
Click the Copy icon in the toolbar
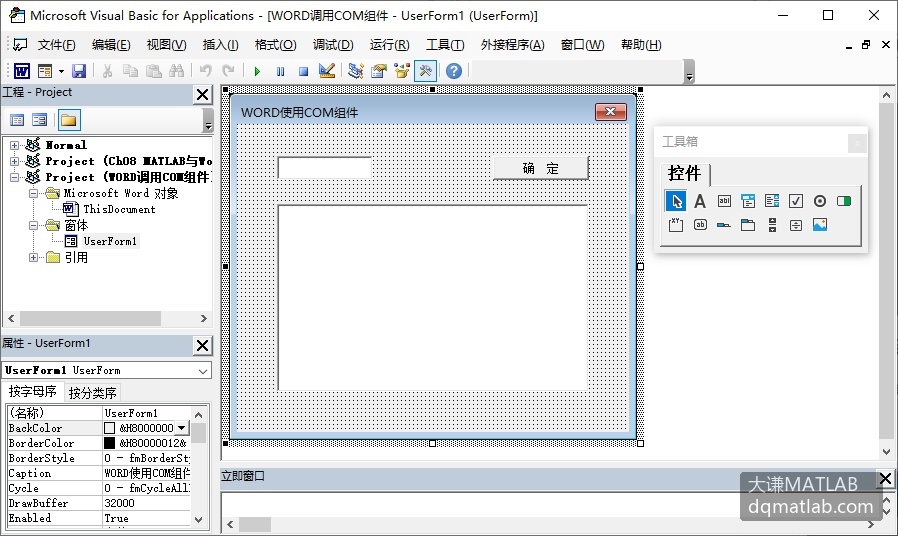coord(131,71)
